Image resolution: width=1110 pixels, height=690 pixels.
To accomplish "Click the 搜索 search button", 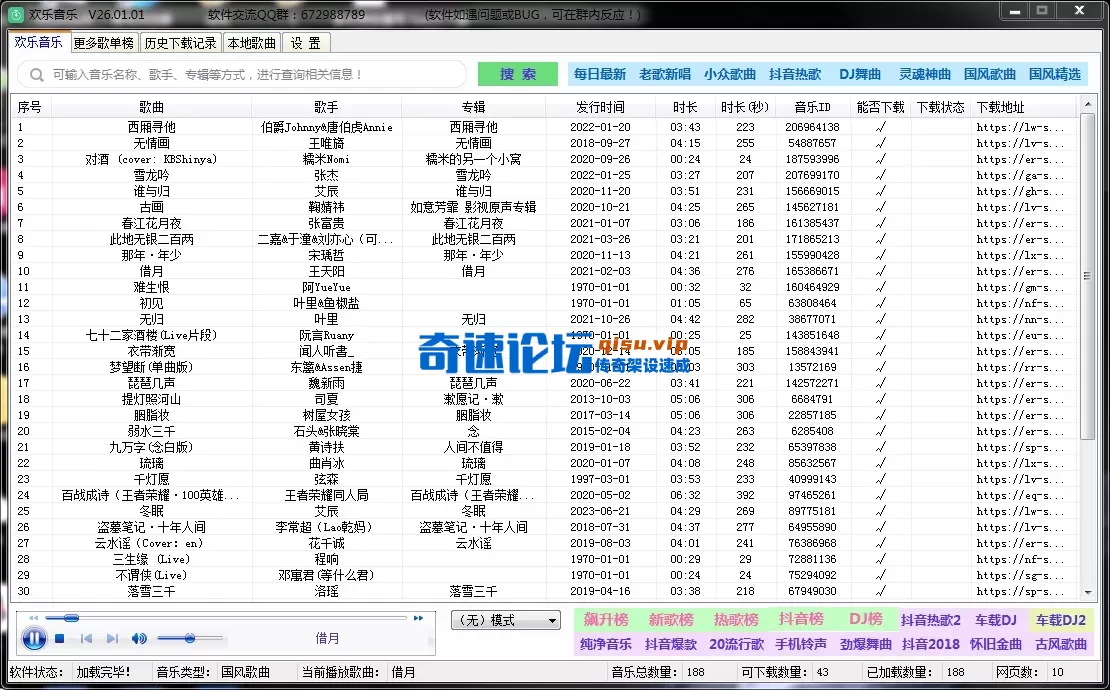I will tap(517, 74).
